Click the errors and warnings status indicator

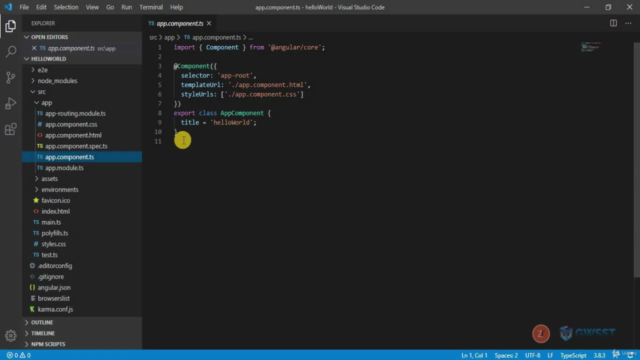pyautogui.click(x=19, y=355)
